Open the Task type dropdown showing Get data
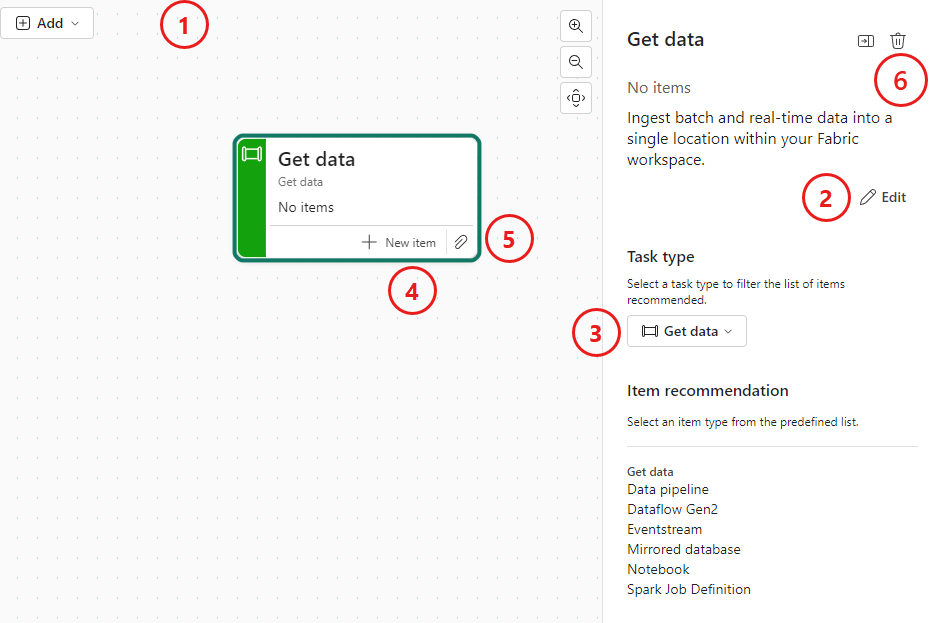 686,330
